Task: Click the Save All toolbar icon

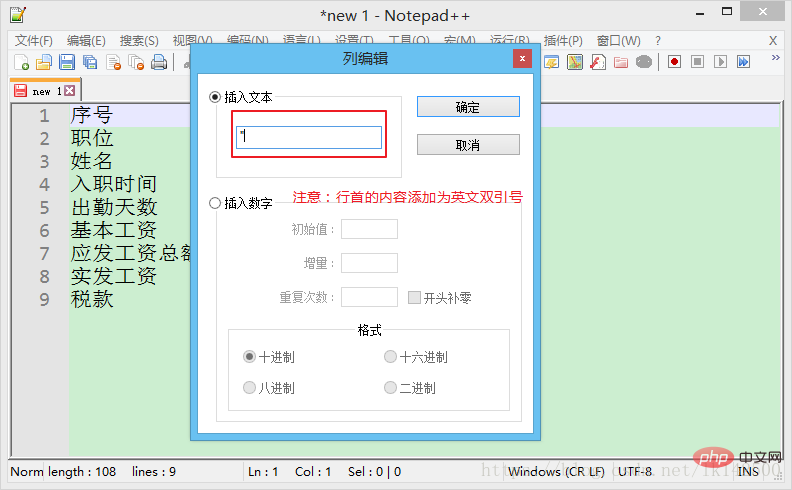Action: 90,62
